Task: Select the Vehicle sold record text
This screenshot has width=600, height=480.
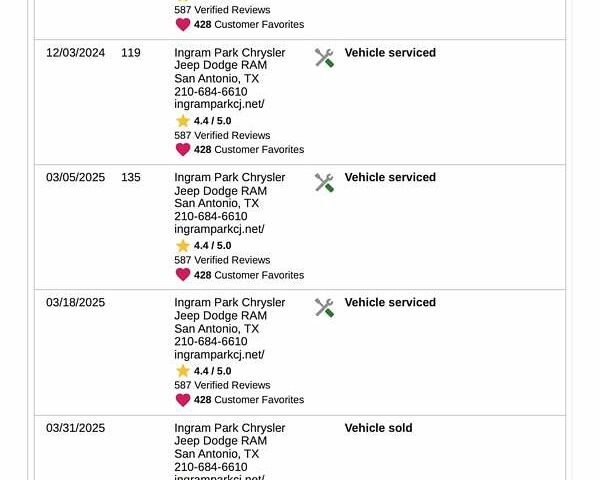Action: pos(378,428)
